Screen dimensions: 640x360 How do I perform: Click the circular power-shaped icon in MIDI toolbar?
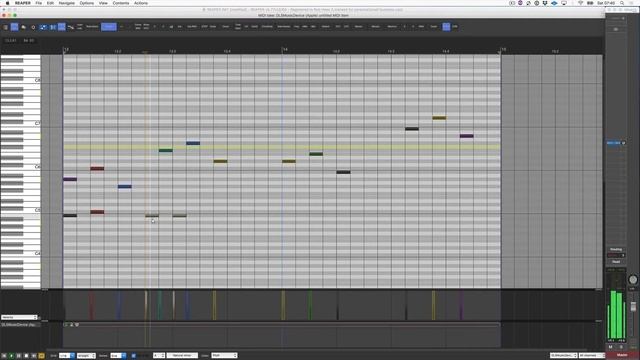point(33,27)
